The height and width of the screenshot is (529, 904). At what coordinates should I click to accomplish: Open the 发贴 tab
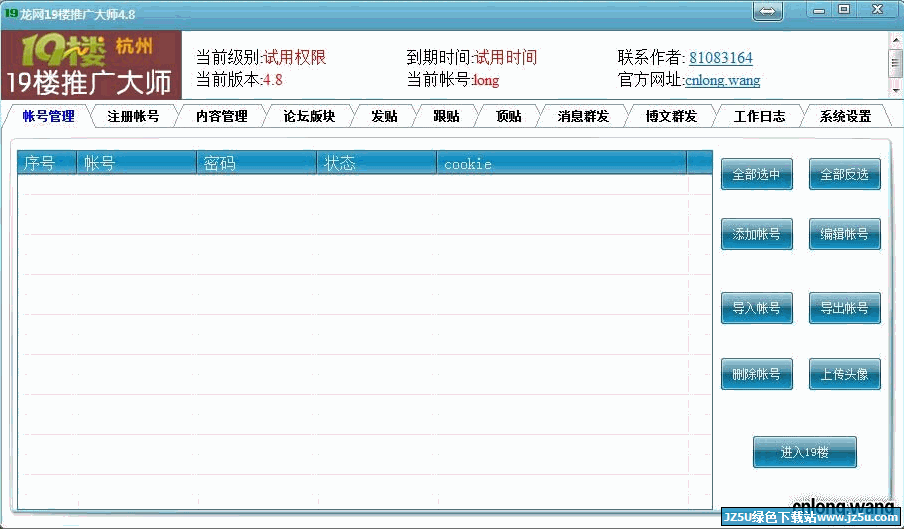[385, 116]
